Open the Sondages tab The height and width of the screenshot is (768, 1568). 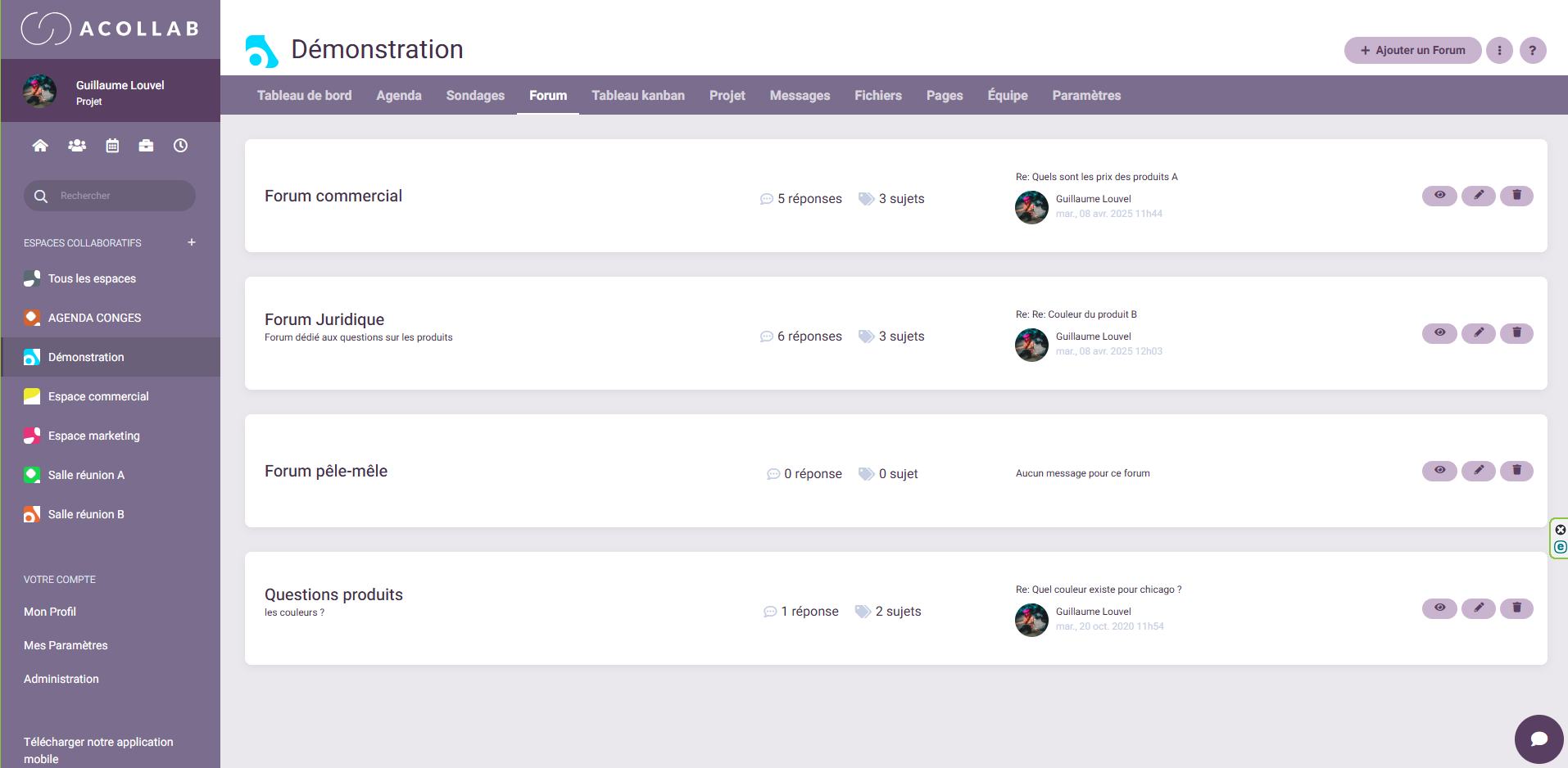coord(475,96)
